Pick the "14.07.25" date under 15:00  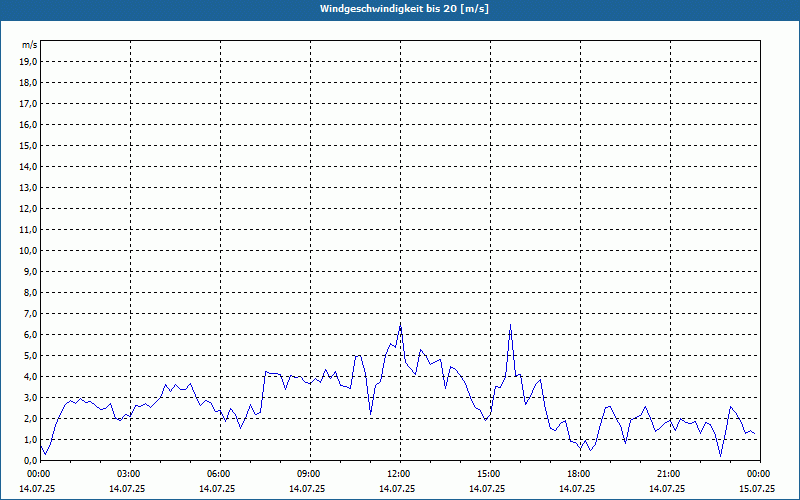pos(487,488)
